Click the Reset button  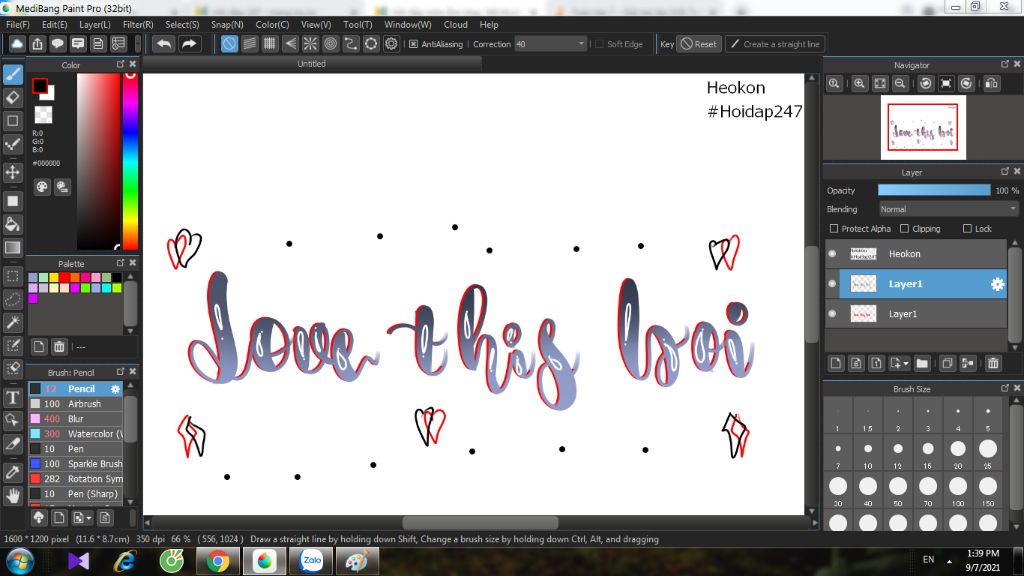click(698, 44)
